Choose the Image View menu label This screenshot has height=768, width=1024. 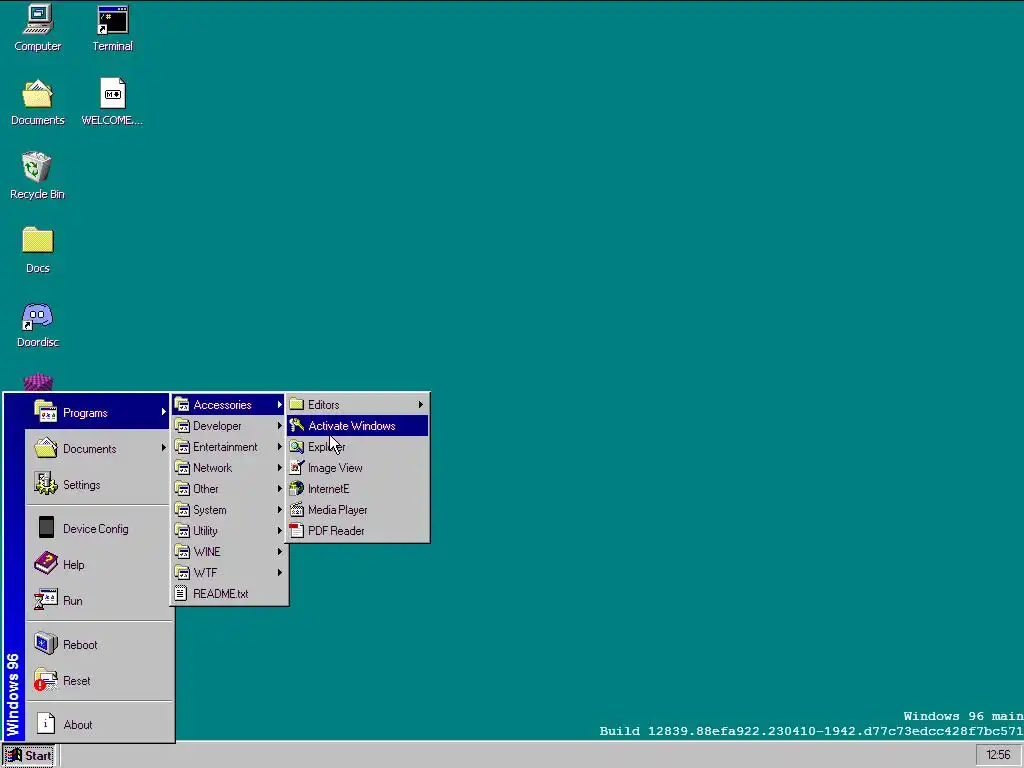click(335, 468)
